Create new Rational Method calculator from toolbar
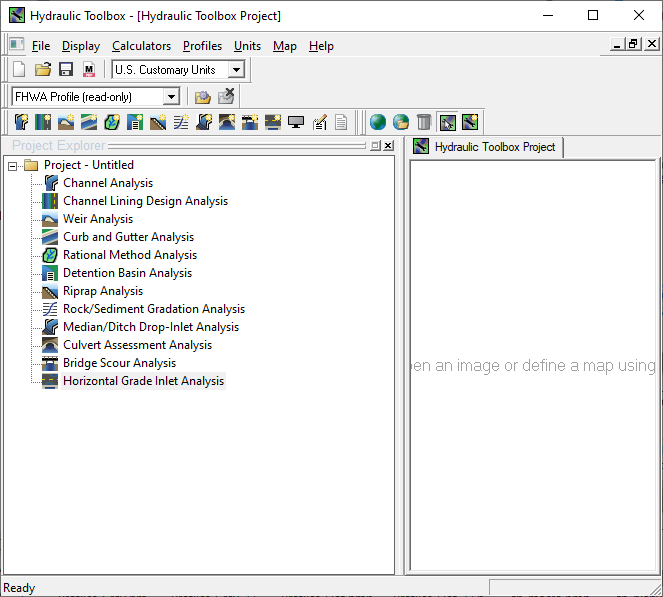 112,122
